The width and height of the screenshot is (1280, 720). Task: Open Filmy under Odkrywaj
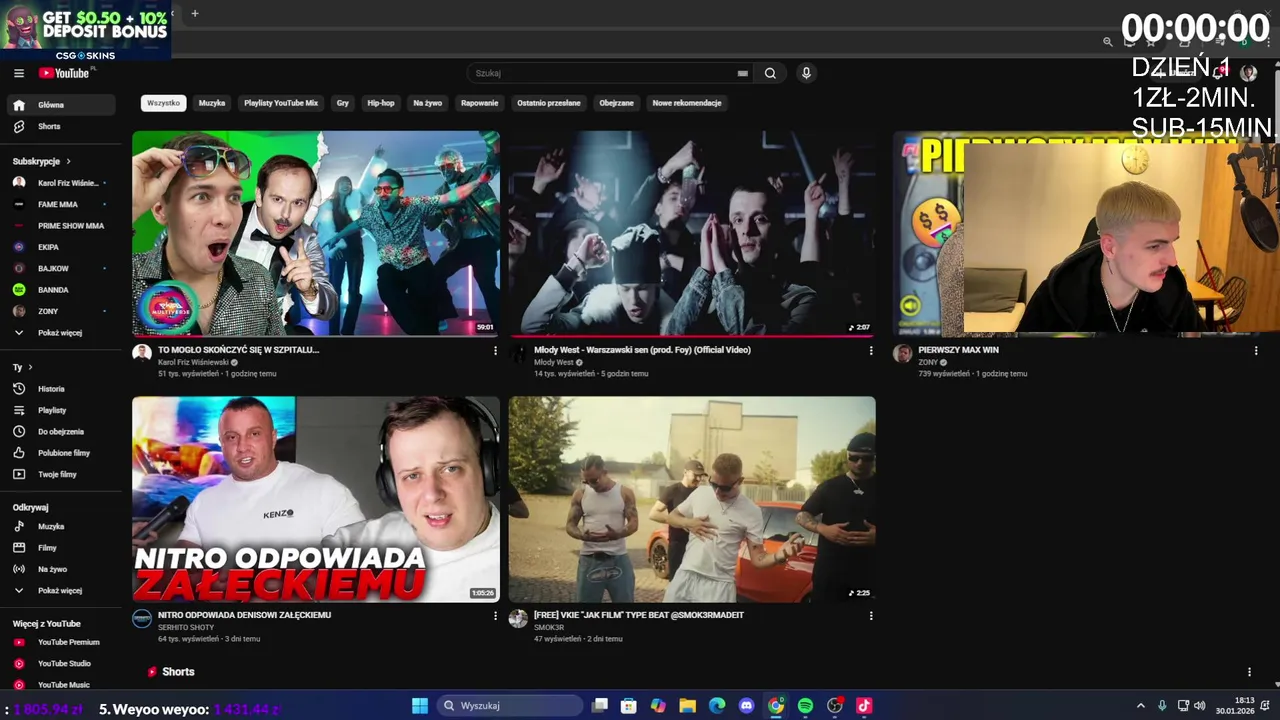[62, 548]
